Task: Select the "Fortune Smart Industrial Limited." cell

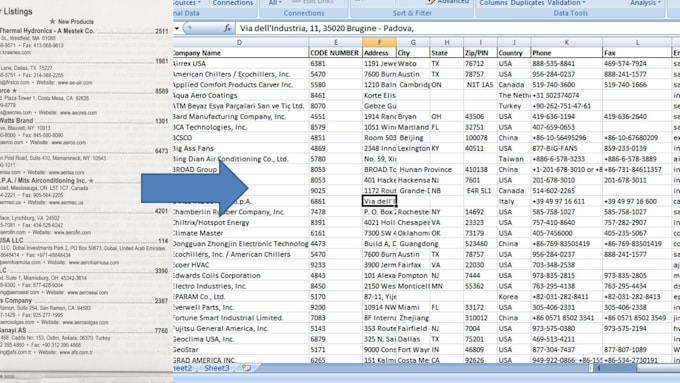Action: pyautogui.click(x=241, y=318)
